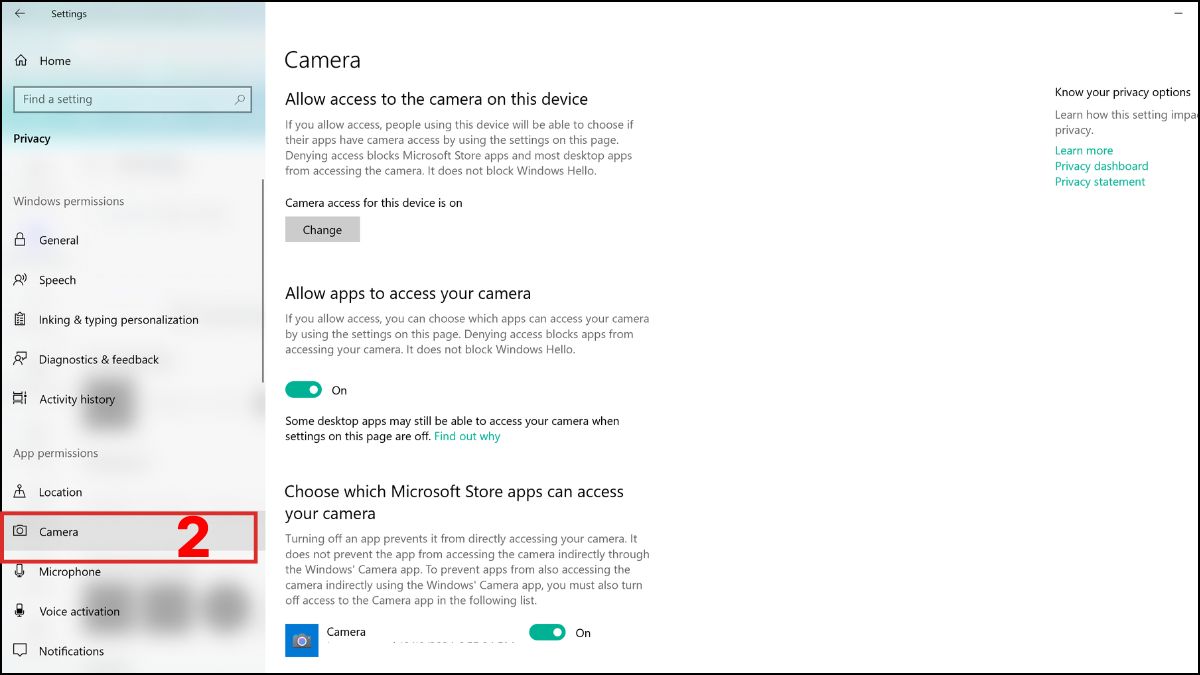
Task: Click the Home icon in the sidebar
Action: (x=20, y=61)
